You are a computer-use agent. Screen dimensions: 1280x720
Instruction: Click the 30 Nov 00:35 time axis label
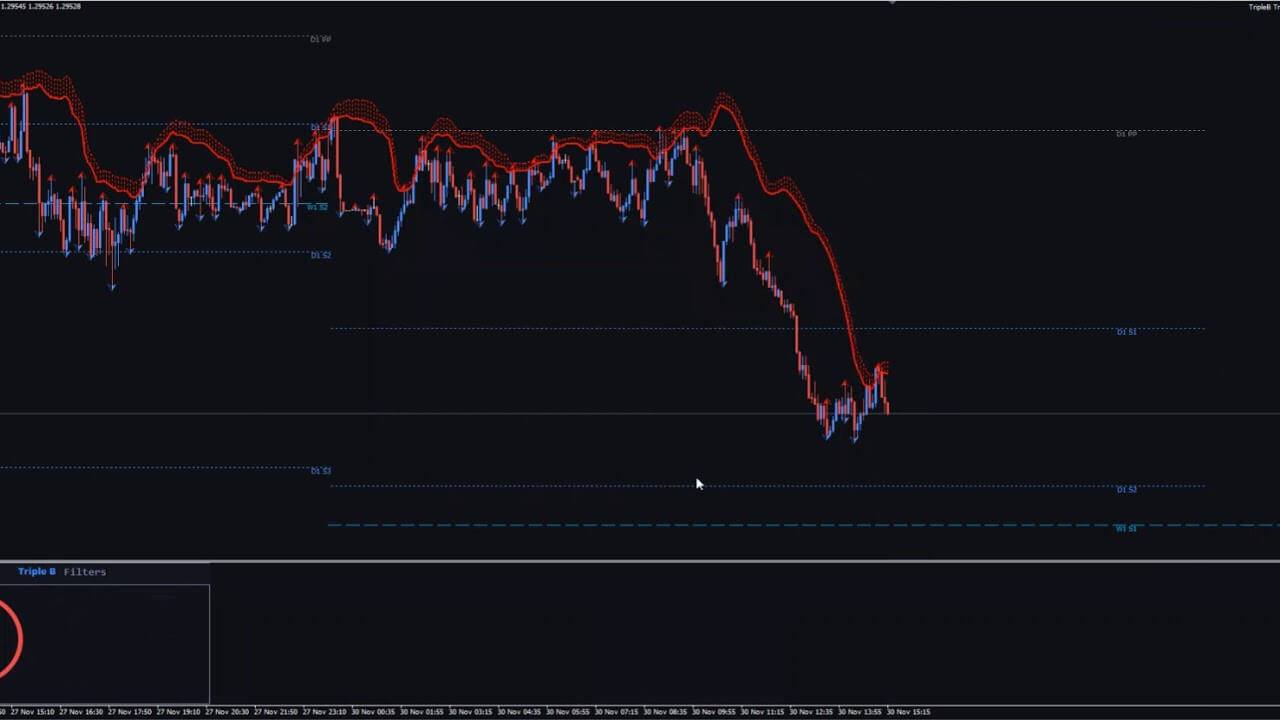pyautogui.click(x=373, y=712)
